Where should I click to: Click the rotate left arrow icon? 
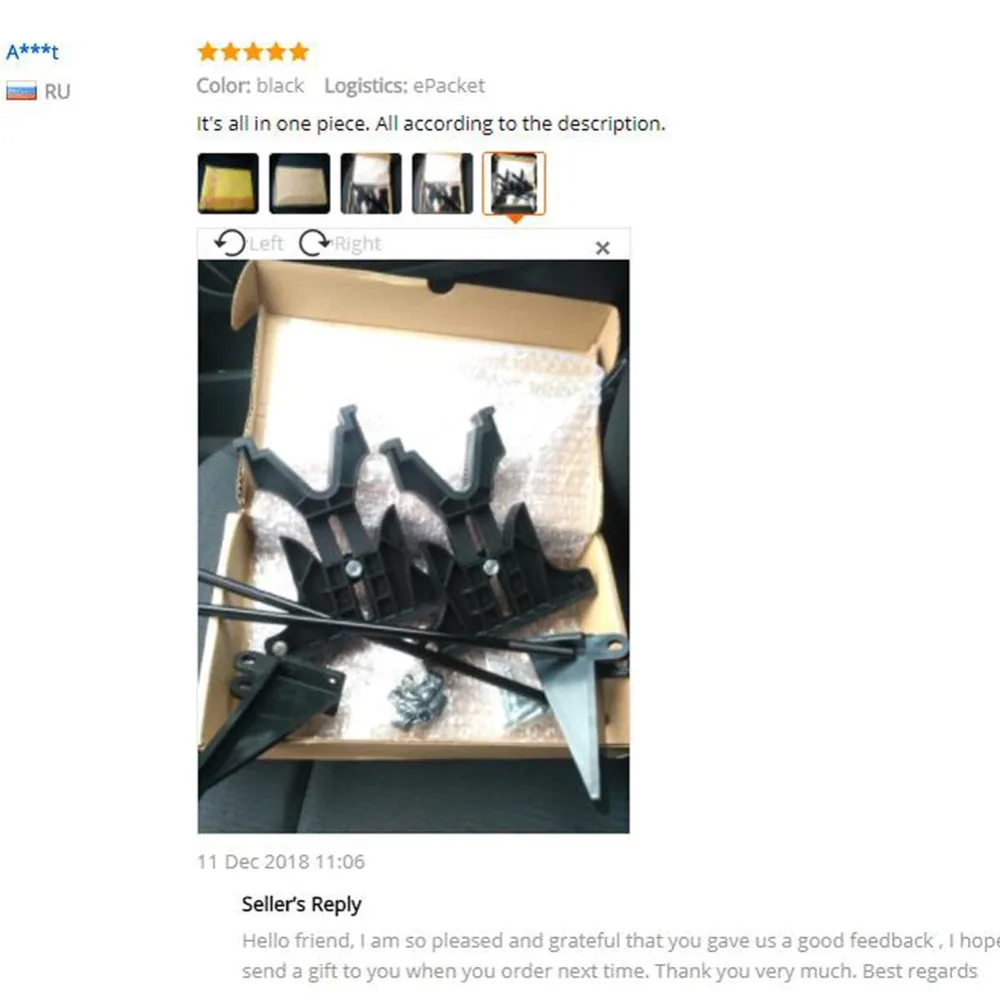(230, 243)
